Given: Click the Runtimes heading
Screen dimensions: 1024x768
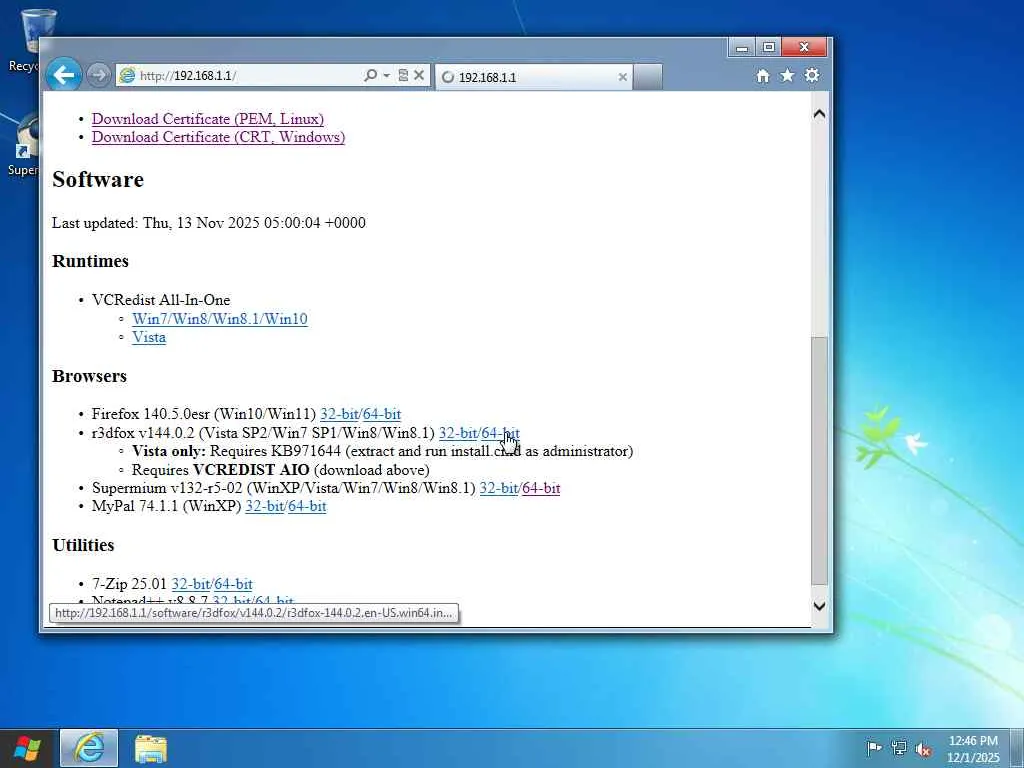Looking at the screenshot, I should click(90, 261).
